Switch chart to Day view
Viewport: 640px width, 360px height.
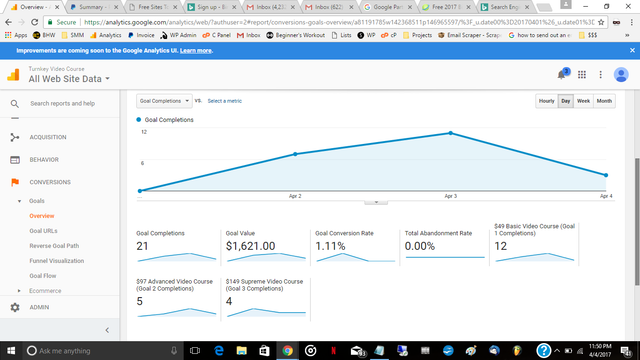[x=565, y=101]
